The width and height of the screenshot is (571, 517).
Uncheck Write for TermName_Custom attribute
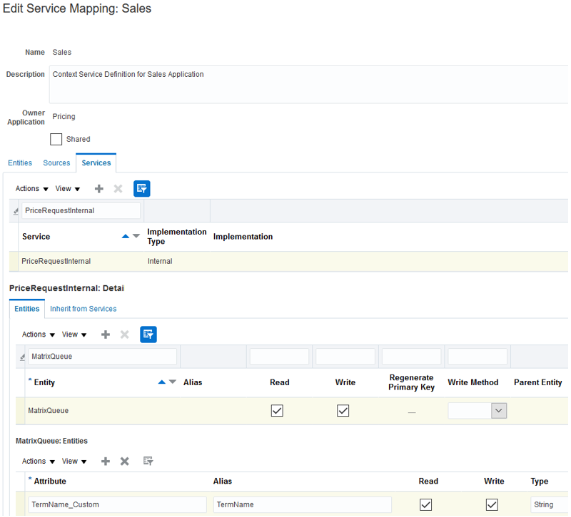tap(492, 505)
